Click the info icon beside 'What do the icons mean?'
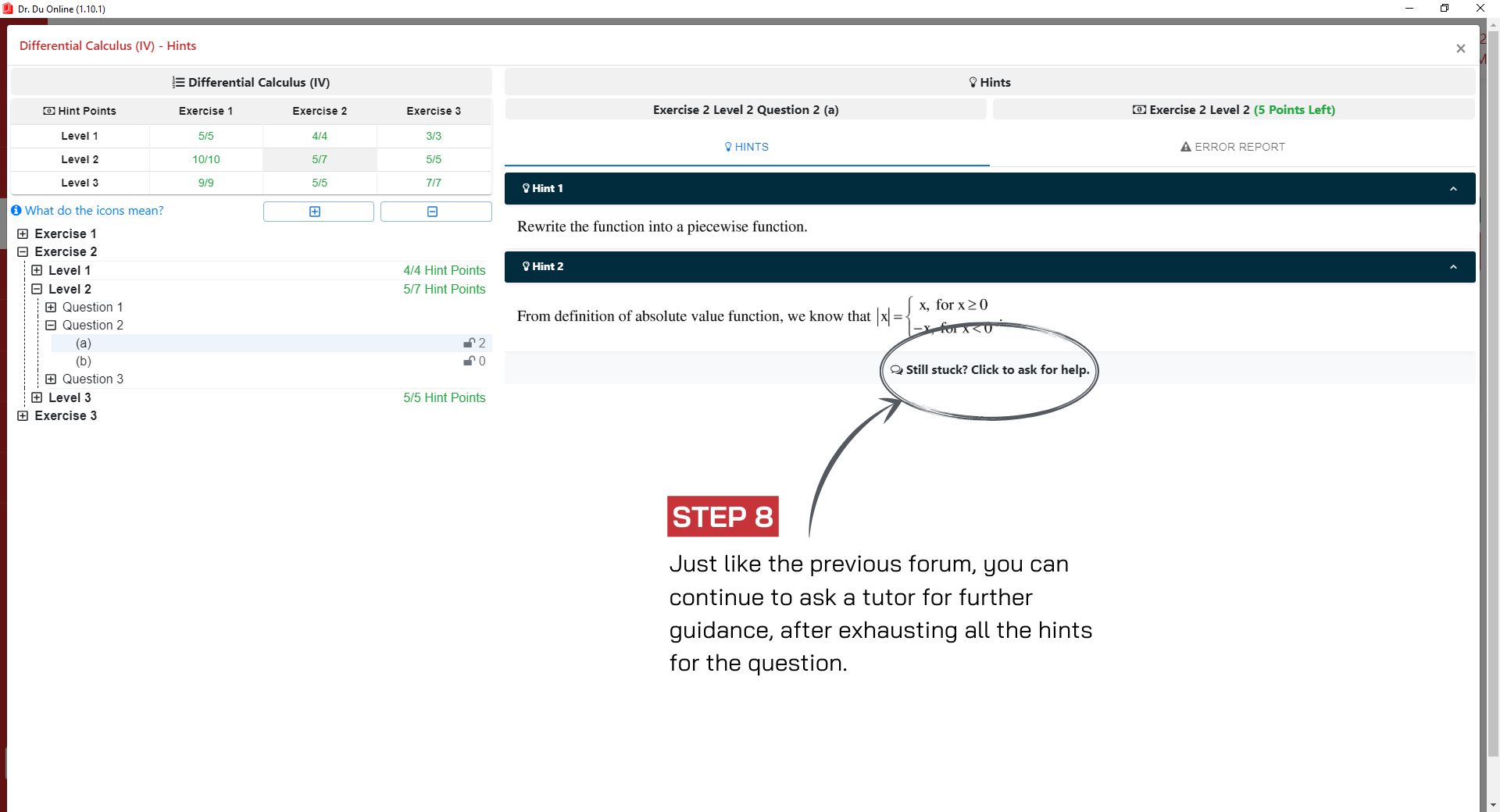The height and width of the screenshot is (812, 1500). (x=16, y=211)
